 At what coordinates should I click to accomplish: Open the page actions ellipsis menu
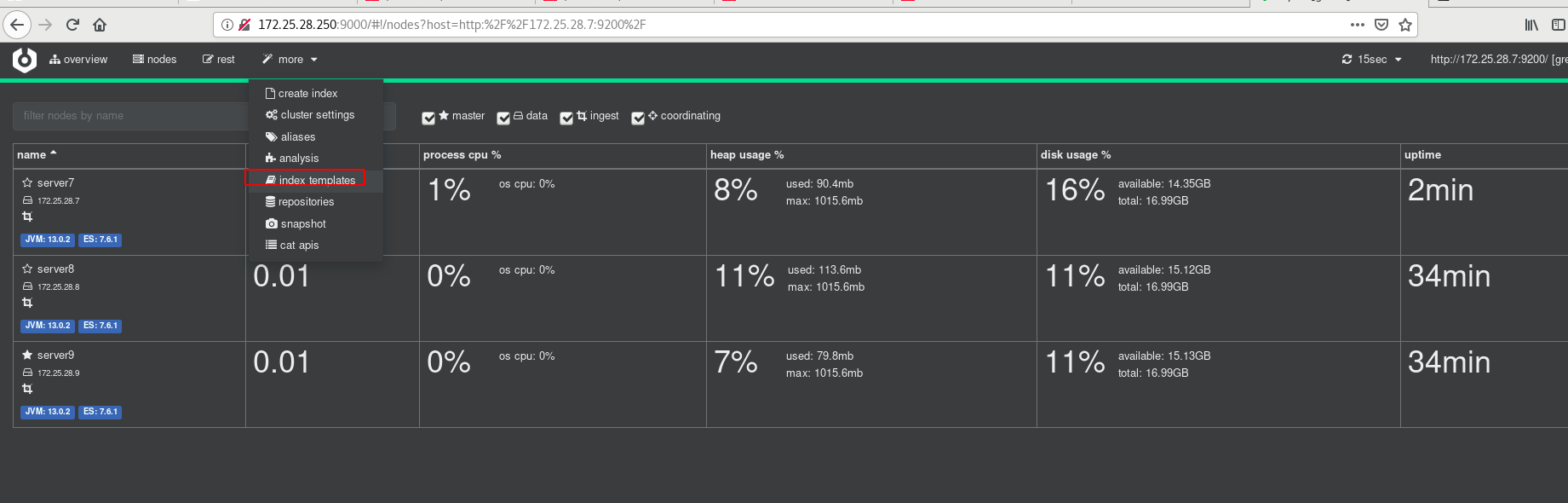1358,25
